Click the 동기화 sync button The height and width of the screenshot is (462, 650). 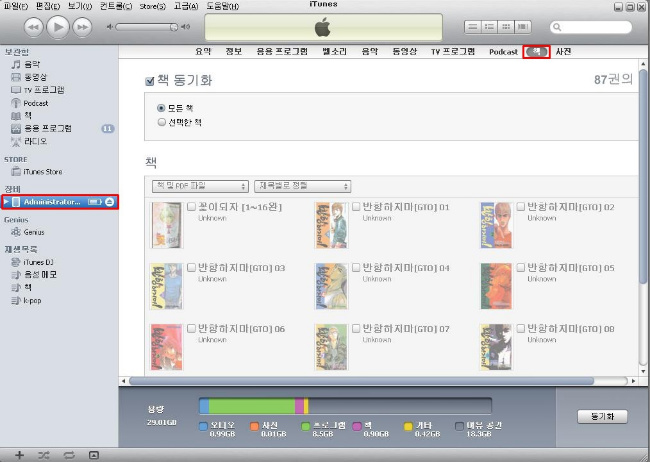point(602,416)
